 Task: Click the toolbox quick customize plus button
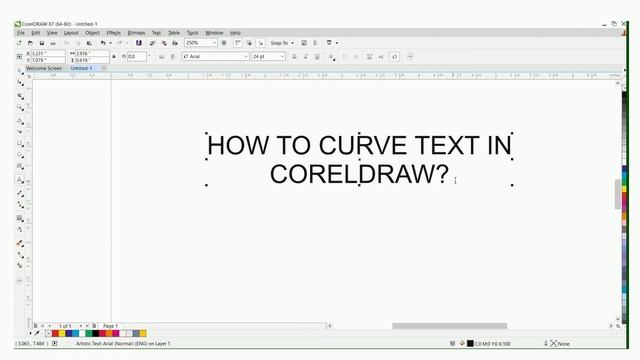20,280
